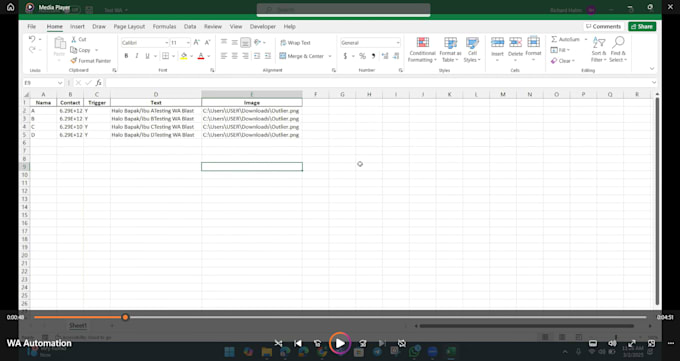Go to previous track in Media Player

298,343
